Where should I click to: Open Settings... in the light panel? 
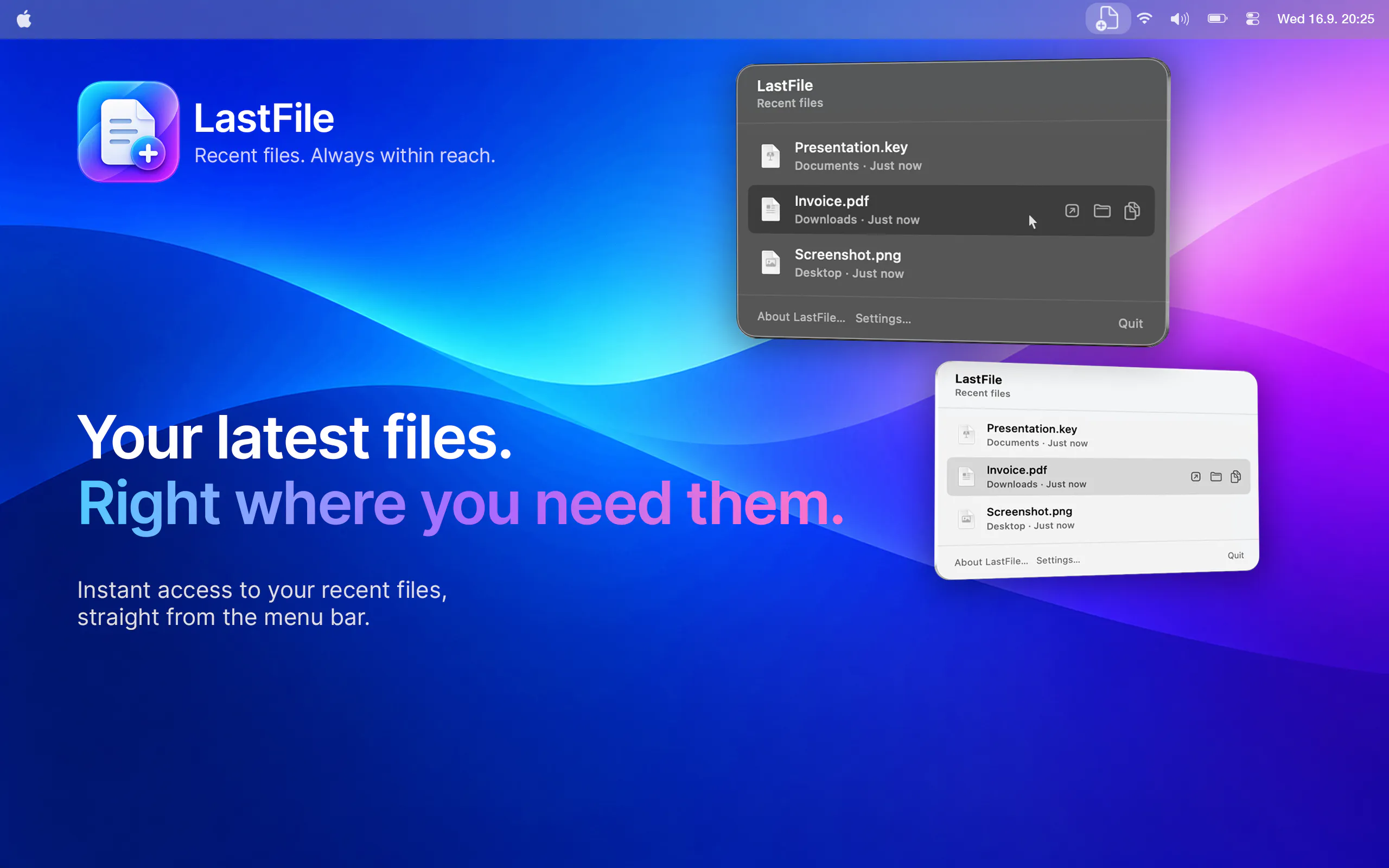(x=1058, y=560)
